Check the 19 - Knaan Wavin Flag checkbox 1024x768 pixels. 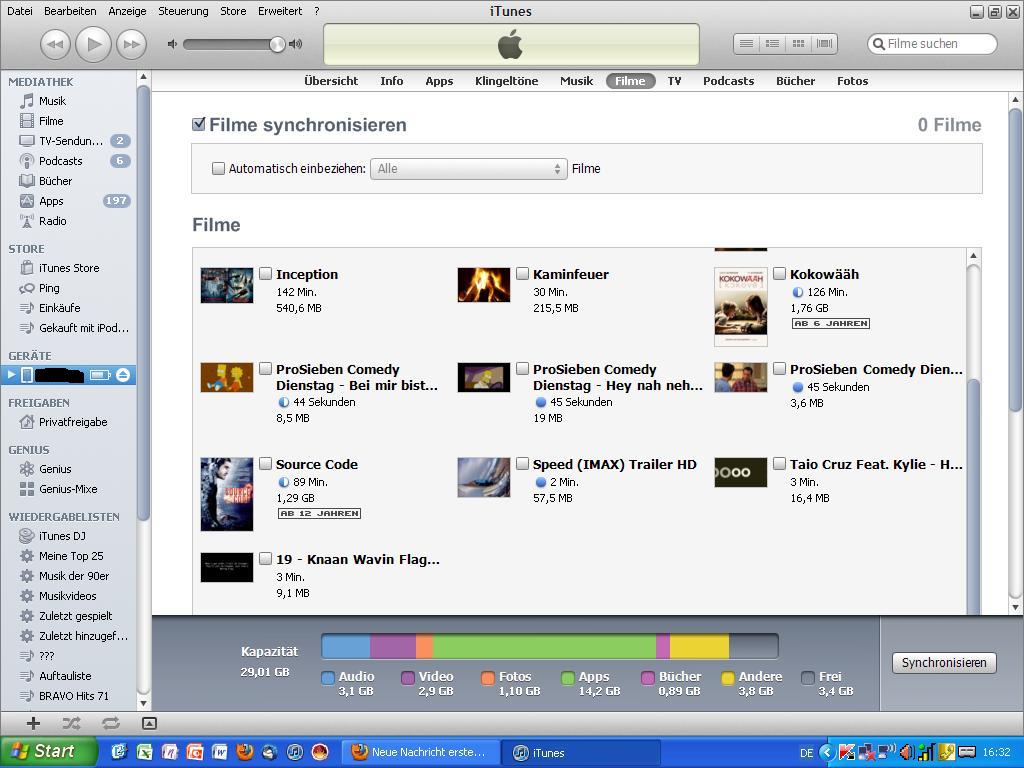point(265,558)
